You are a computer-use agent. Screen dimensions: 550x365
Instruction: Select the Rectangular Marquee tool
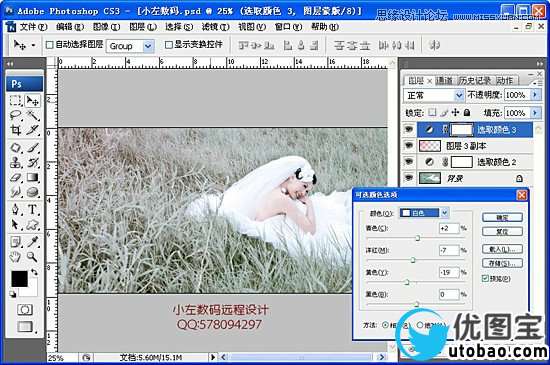pyautogui.click(x=16, y=101)
